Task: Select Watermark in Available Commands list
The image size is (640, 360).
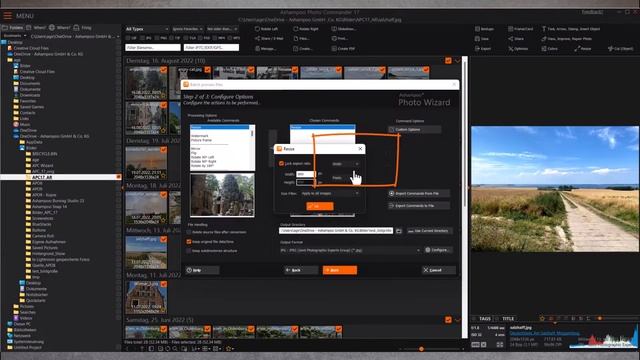Action: (200, 136)
